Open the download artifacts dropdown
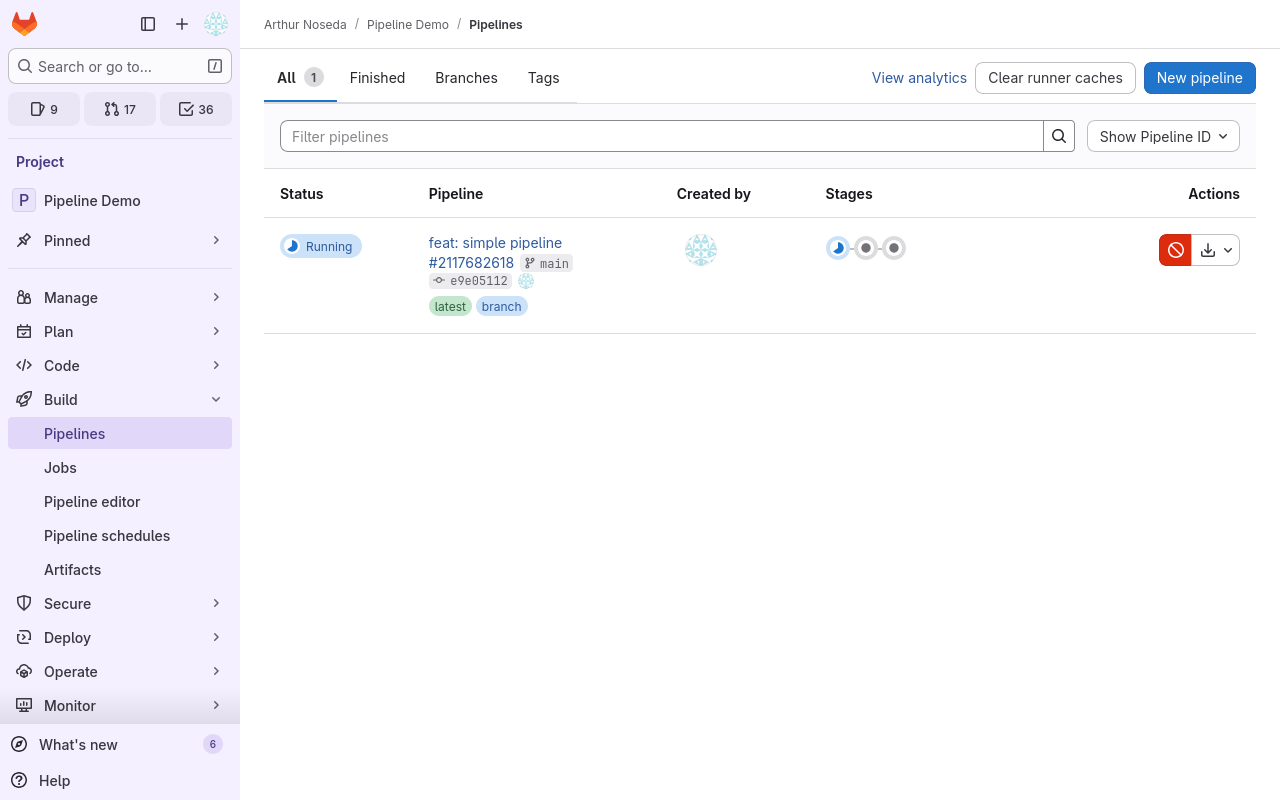This screenshot has height=800, width=1280. [x=1216, y=250]
